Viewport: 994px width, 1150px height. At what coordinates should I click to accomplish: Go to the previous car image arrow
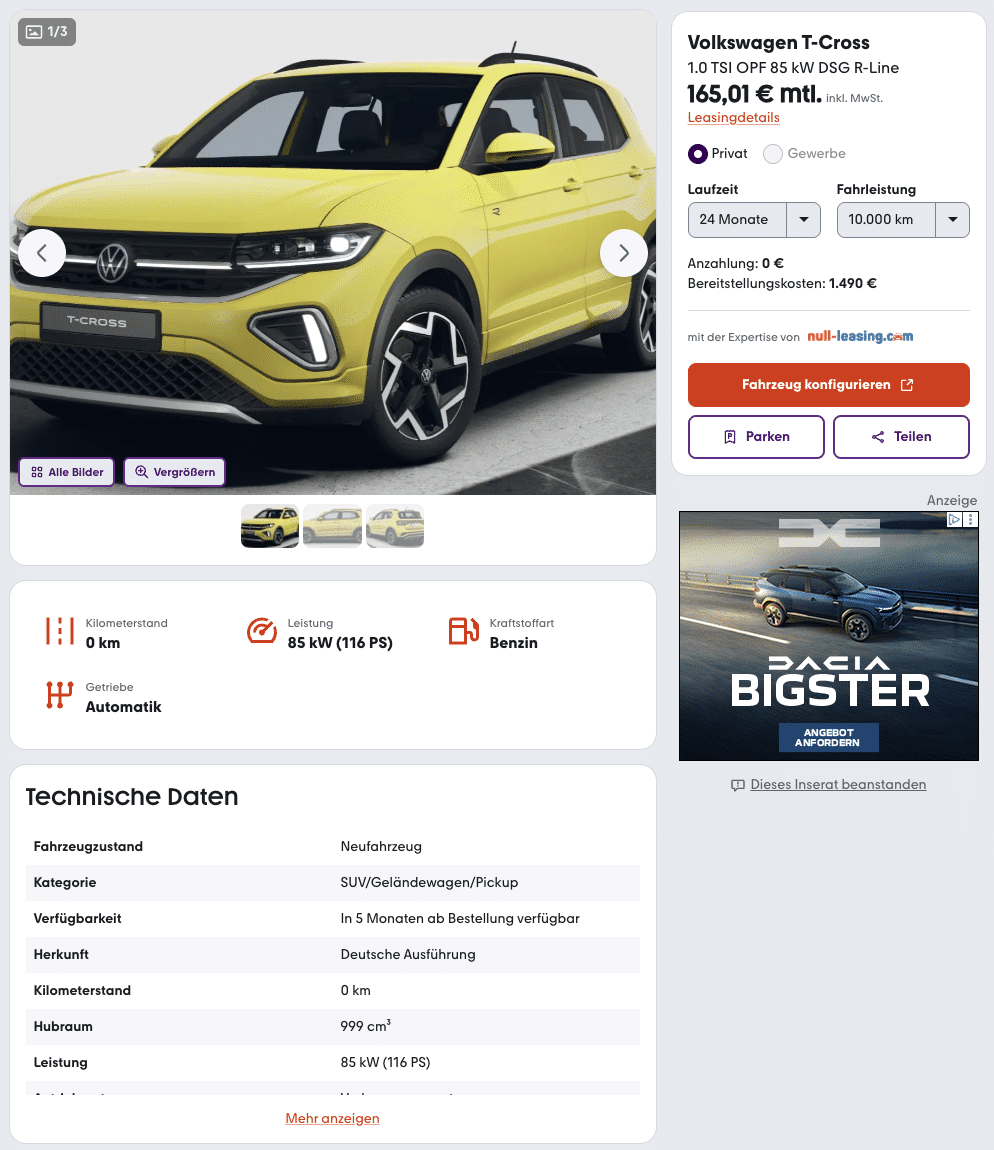(x=42, y=253)
